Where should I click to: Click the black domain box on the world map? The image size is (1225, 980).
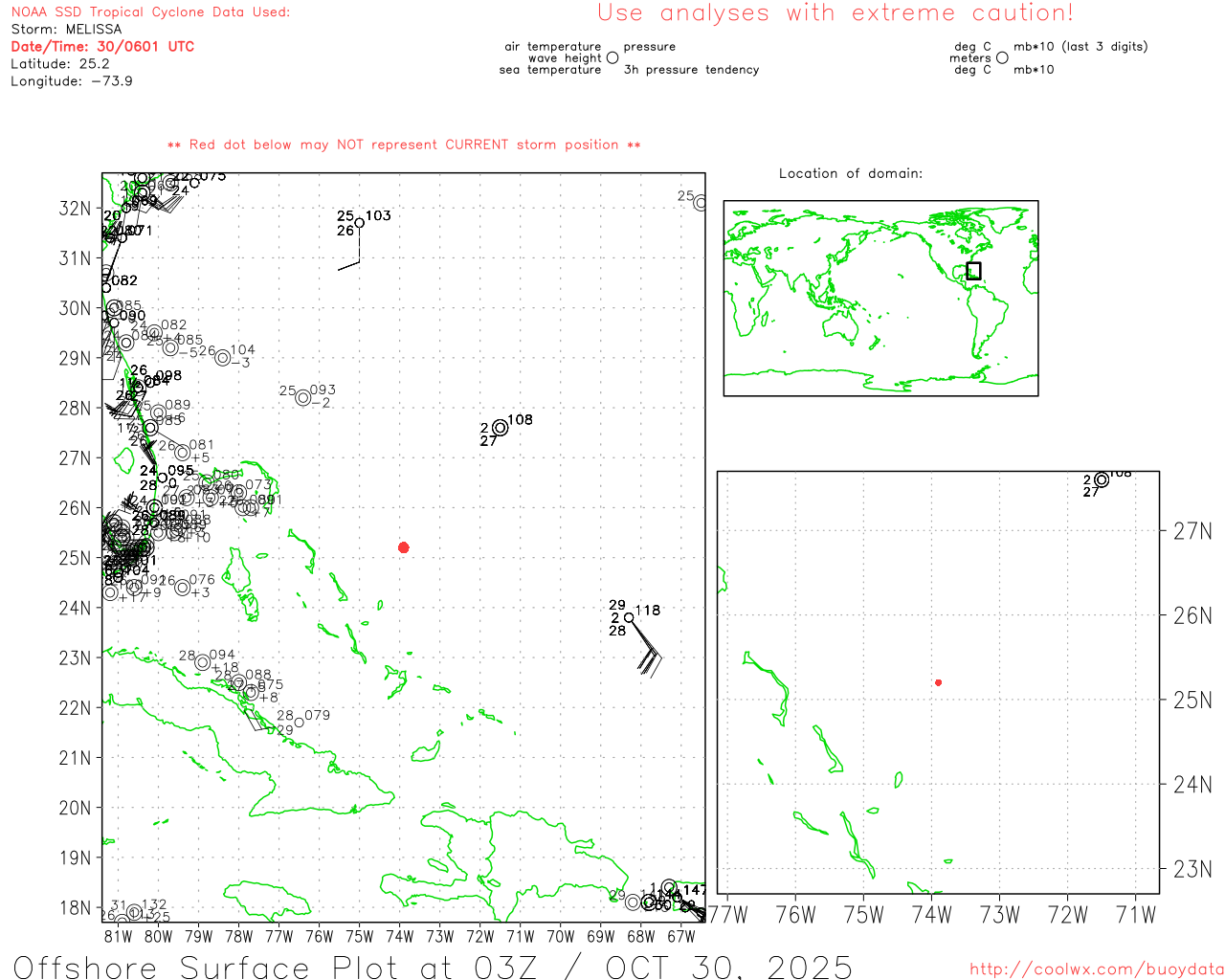click(973, 271)
